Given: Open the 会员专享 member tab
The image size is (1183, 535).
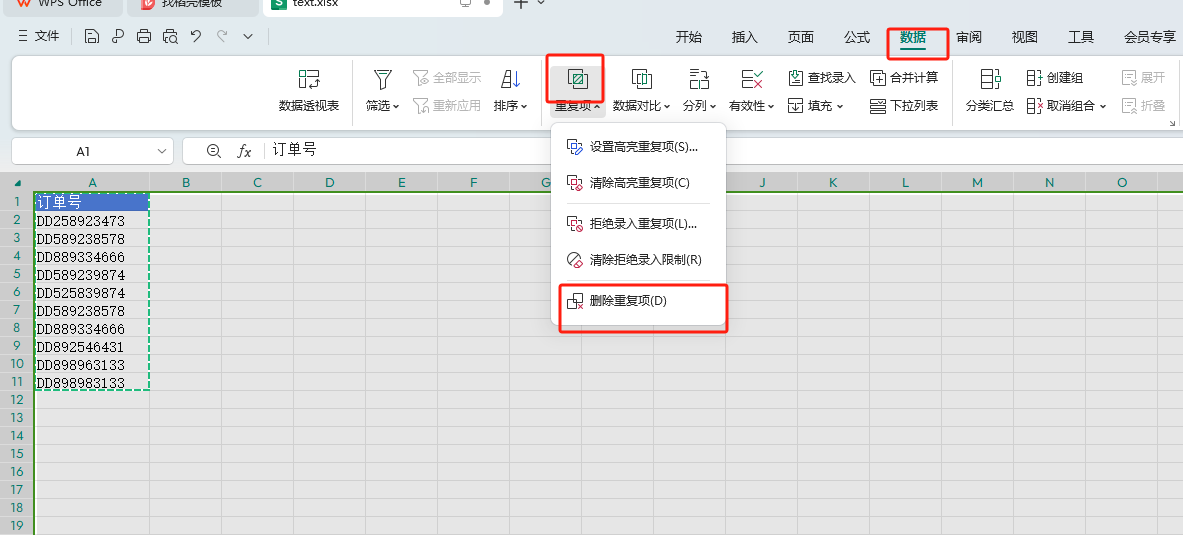Looking at the screenshot, I should (x=1150, y=37).
